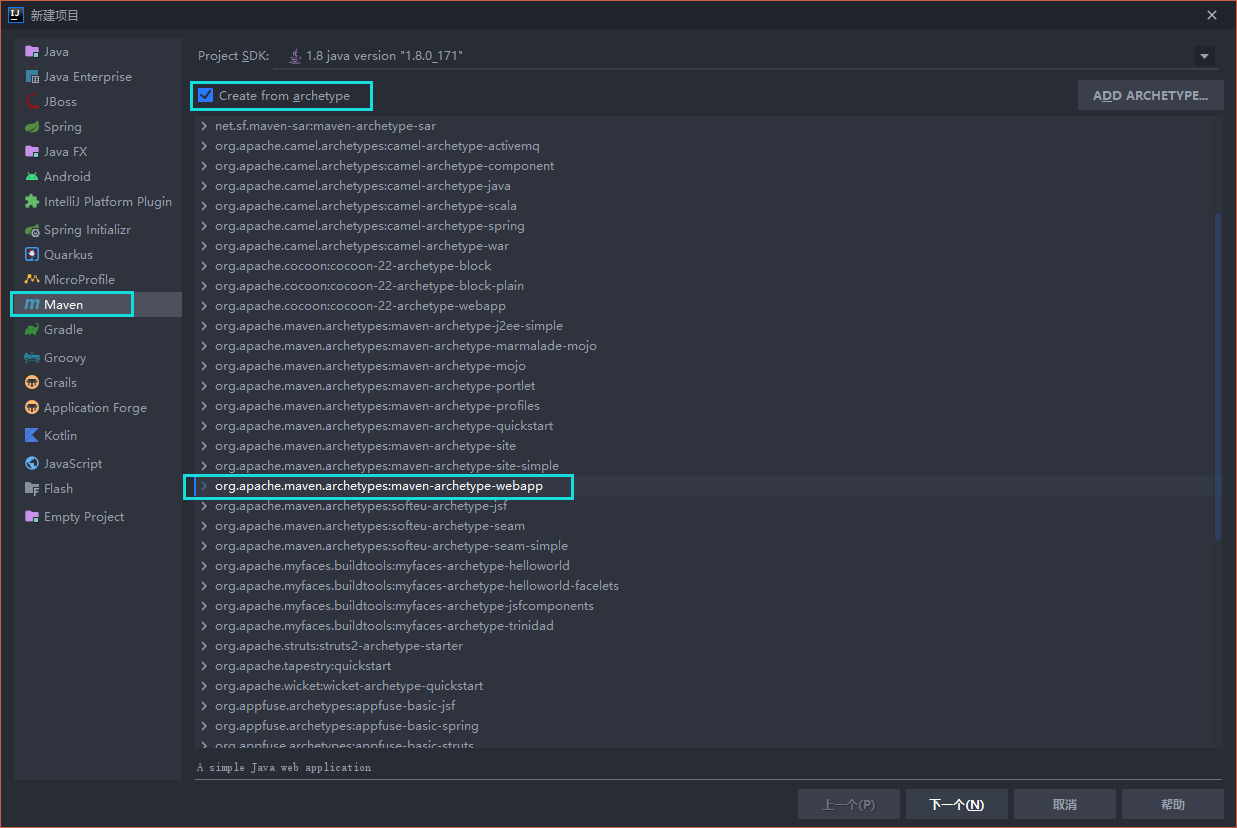Click 下一个(N) next button
The image size is (1237, 828).
(x=956, y=805)
